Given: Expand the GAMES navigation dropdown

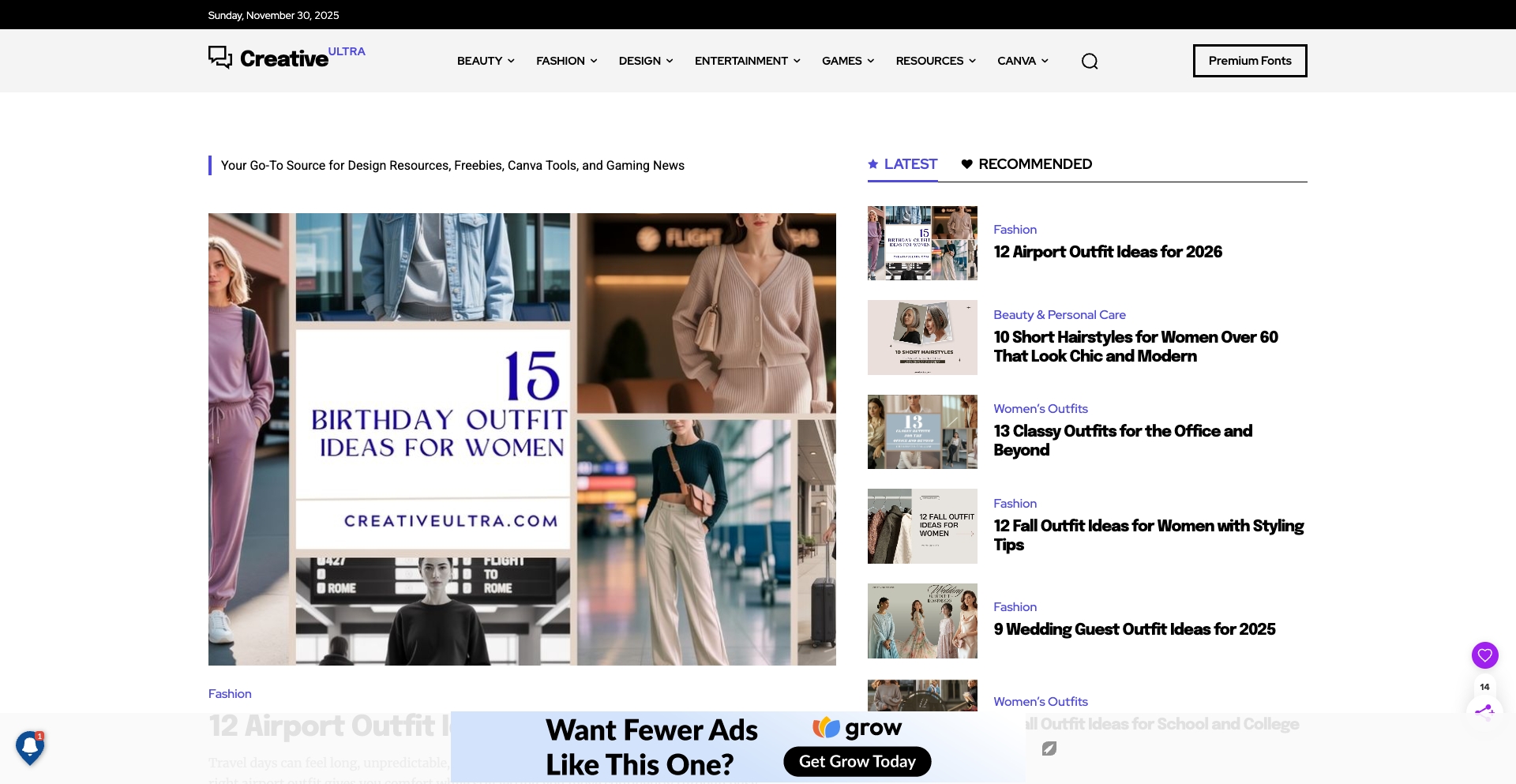Looking at the screenshot, I should pos(846,61).
